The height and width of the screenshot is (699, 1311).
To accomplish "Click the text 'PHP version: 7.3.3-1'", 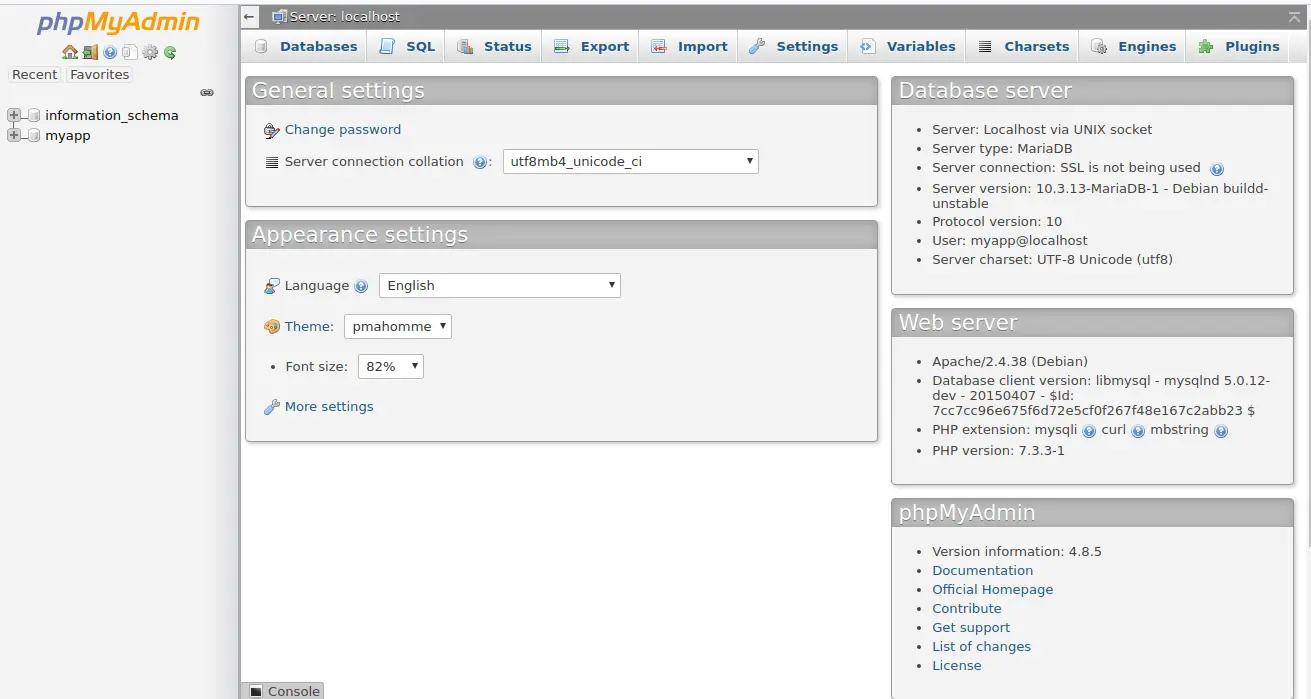I will 998,451.
